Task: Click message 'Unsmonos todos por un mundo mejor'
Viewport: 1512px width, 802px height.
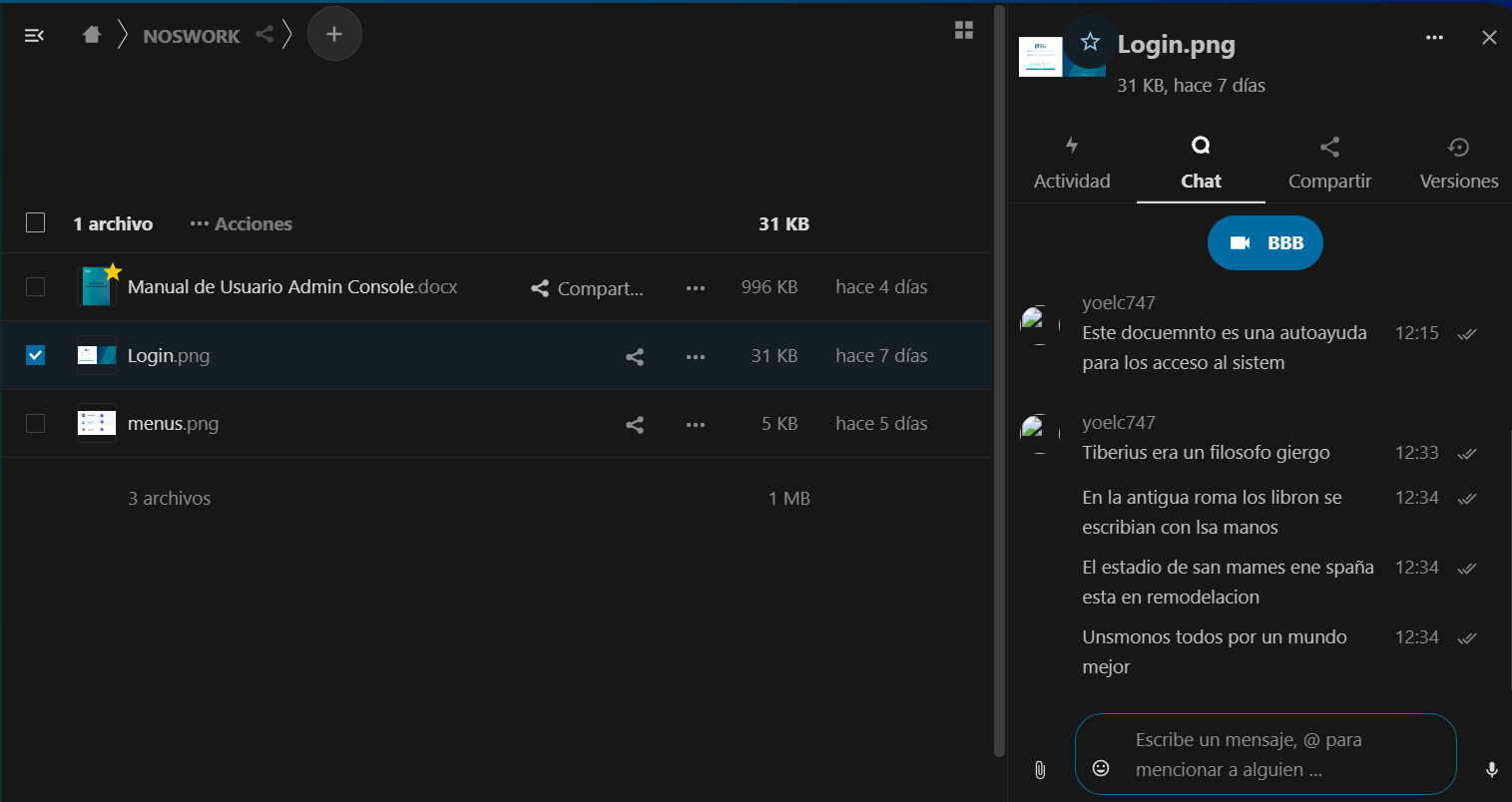Action: [x=1215, y=651]
